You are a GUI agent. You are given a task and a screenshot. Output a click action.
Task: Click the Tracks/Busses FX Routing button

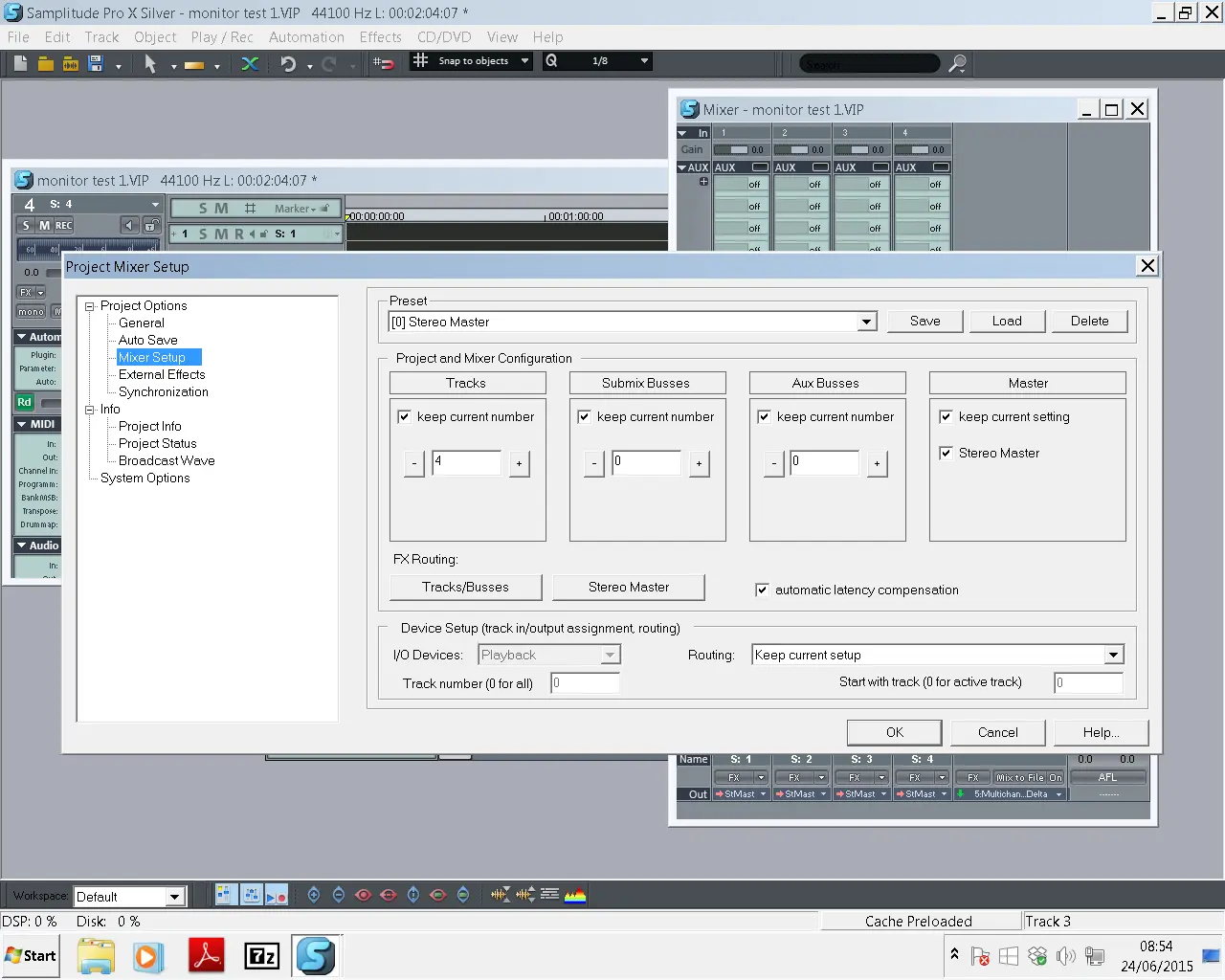coord(465,588)
